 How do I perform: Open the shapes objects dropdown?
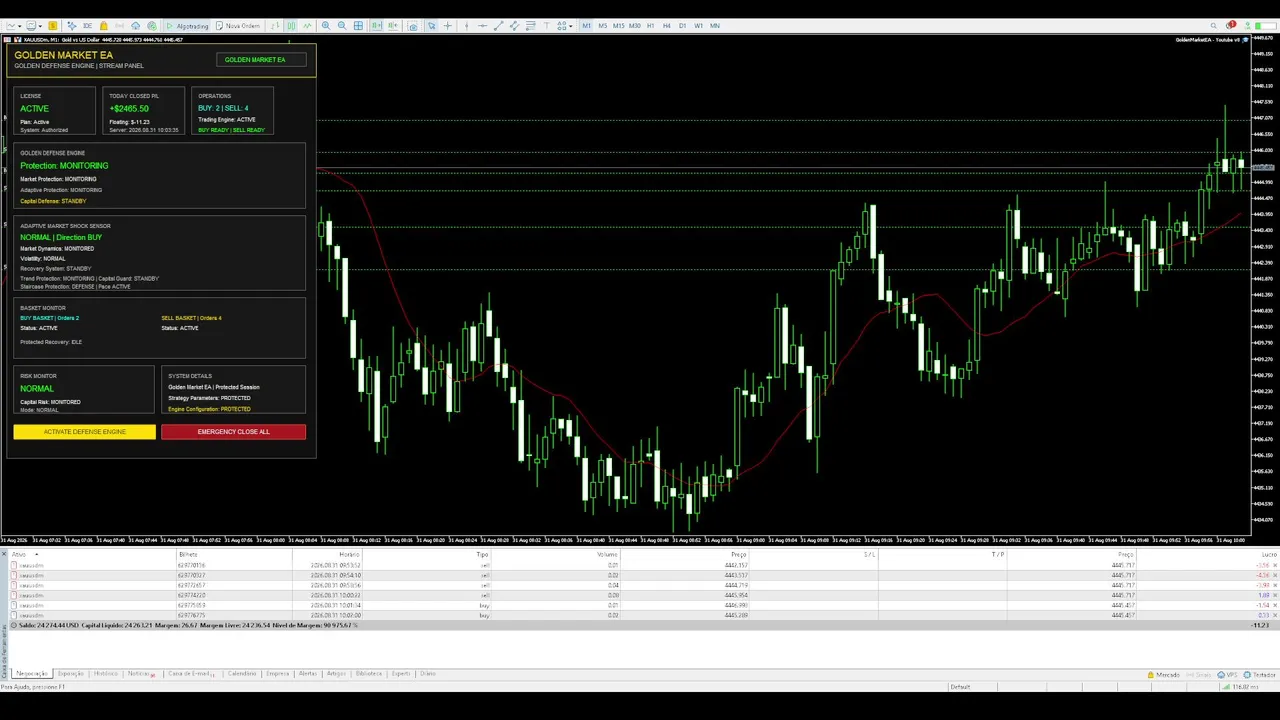click(x=571, y=26)
